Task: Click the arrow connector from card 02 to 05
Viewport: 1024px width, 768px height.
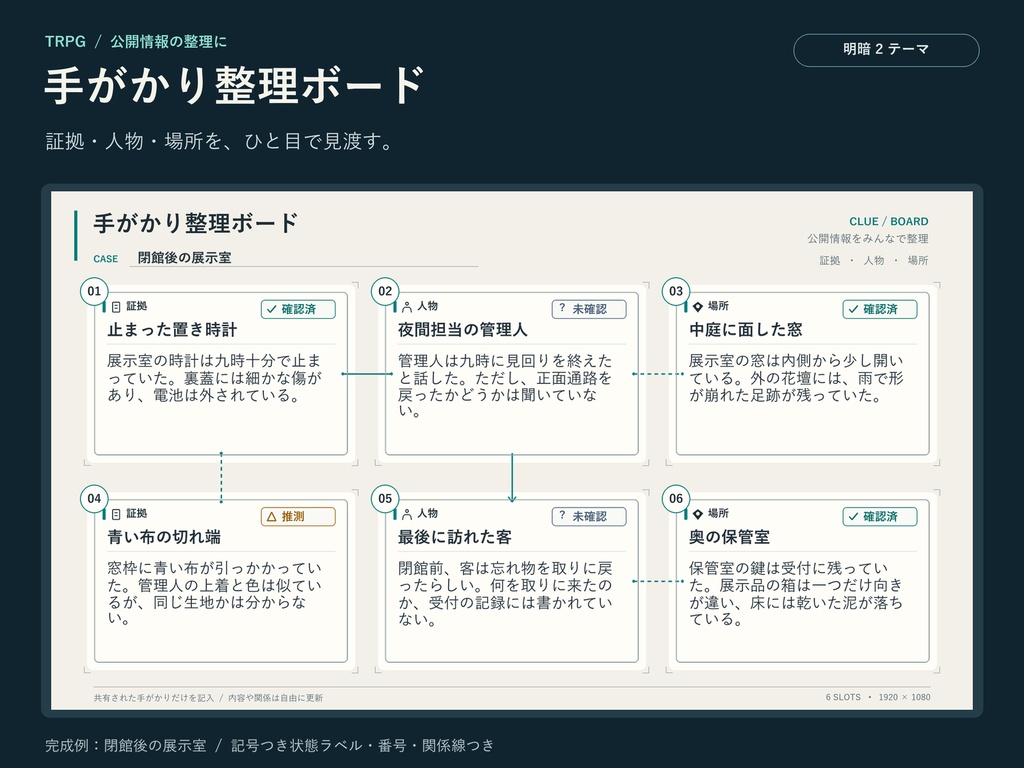Action: coord(512,478)
